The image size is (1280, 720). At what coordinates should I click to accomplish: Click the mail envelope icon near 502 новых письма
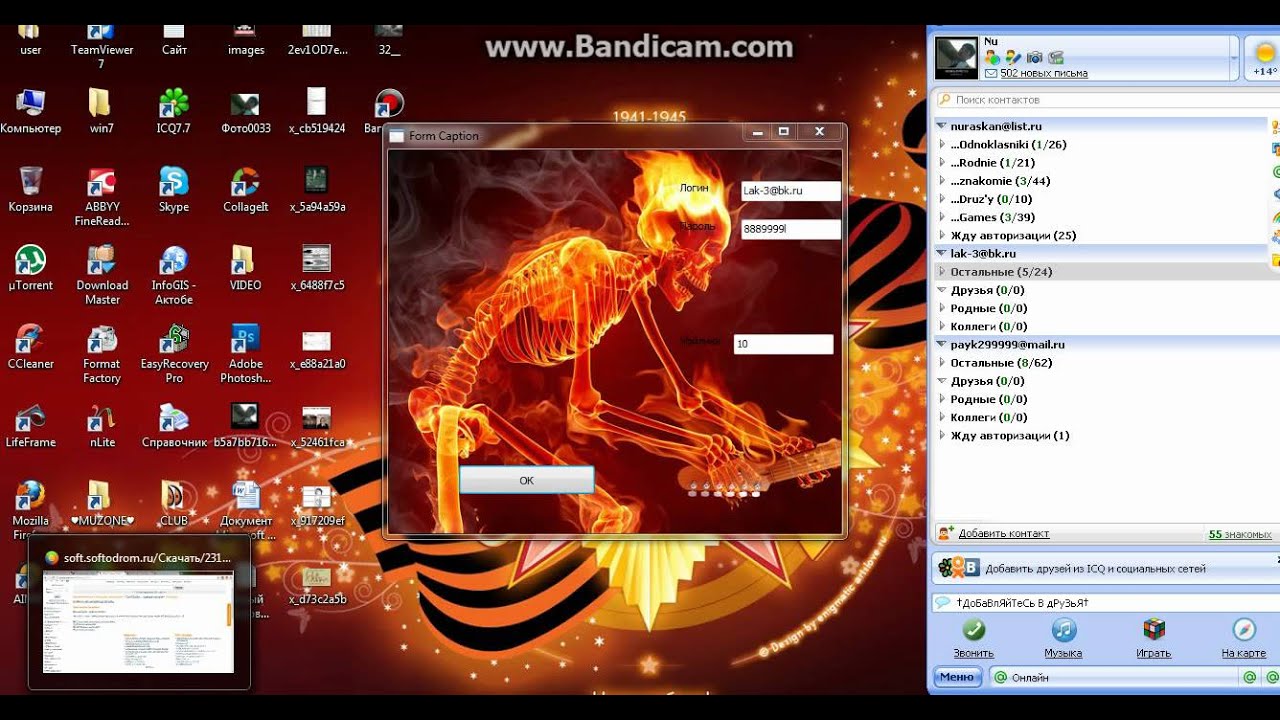pyautogui.click(x=991, y=74)
